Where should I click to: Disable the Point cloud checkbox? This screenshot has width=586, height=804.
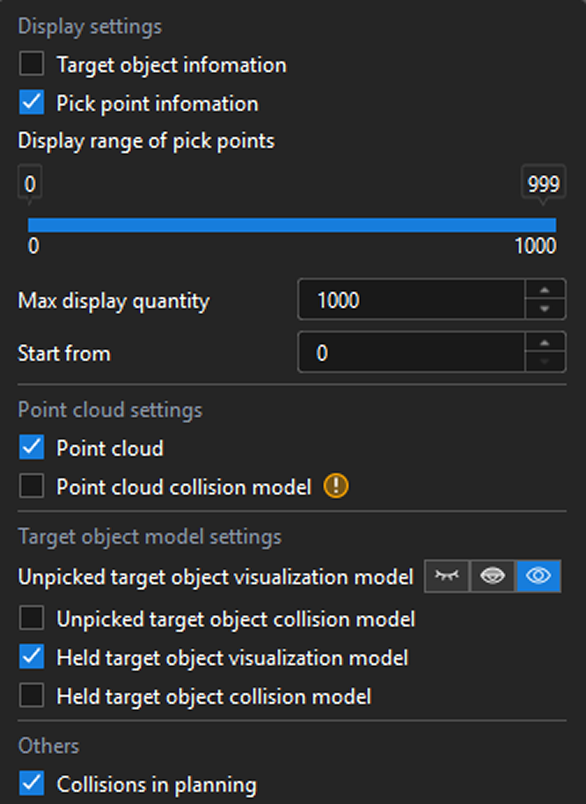click(x=31, y=447)
